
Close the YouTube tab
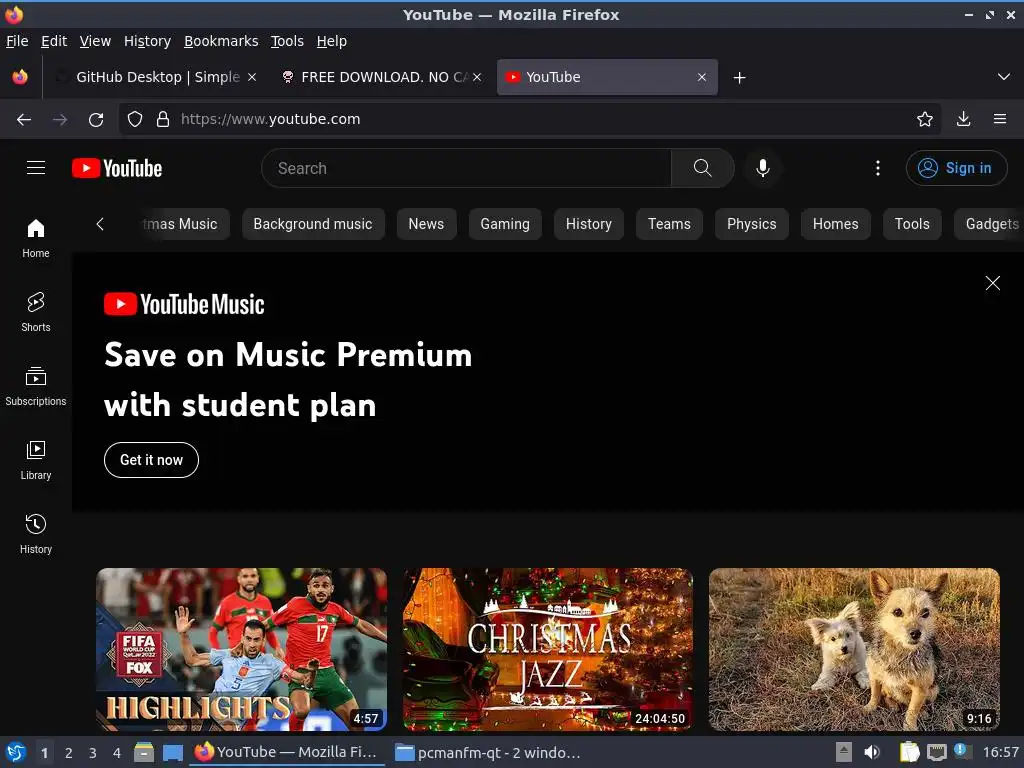(701, 77)
